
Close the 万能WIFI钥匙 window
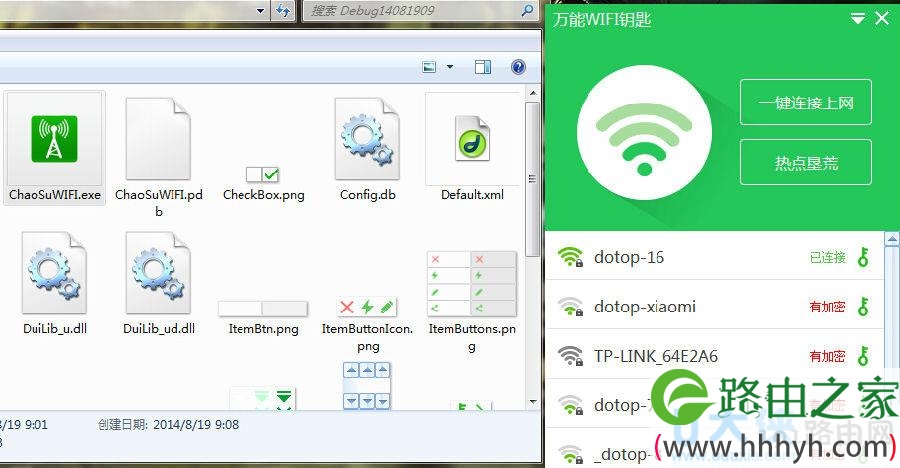[x=882, y=19]
